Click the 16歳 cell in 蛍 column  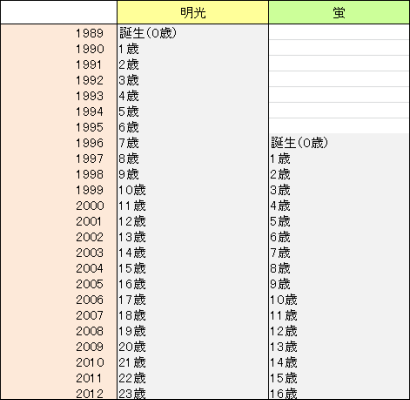click(x=339, y=394)
